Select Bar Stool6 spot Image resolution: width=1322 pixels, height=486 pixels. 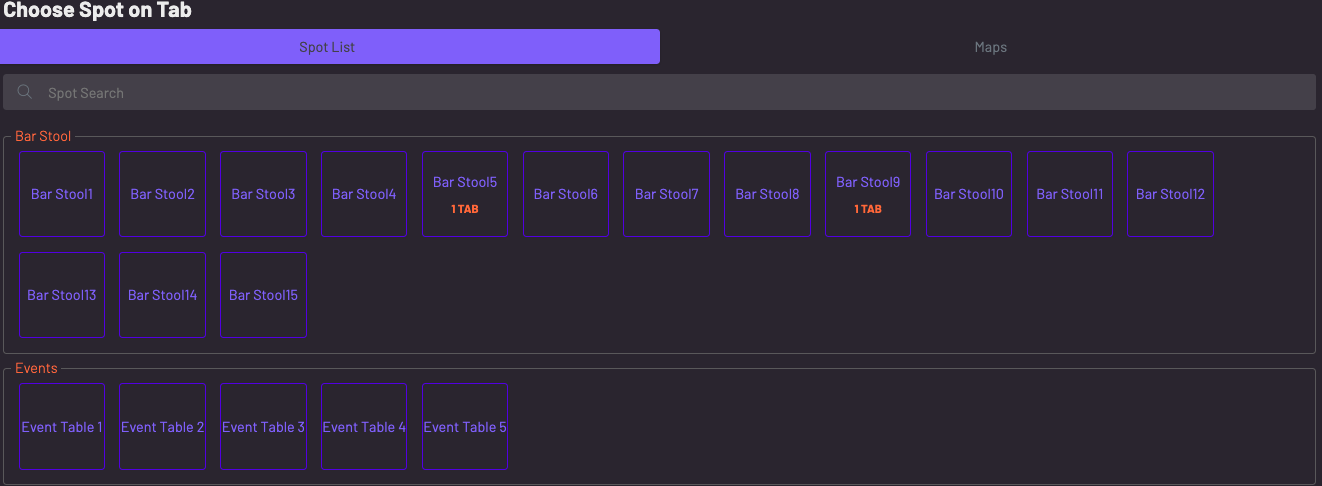pos(566,194)
